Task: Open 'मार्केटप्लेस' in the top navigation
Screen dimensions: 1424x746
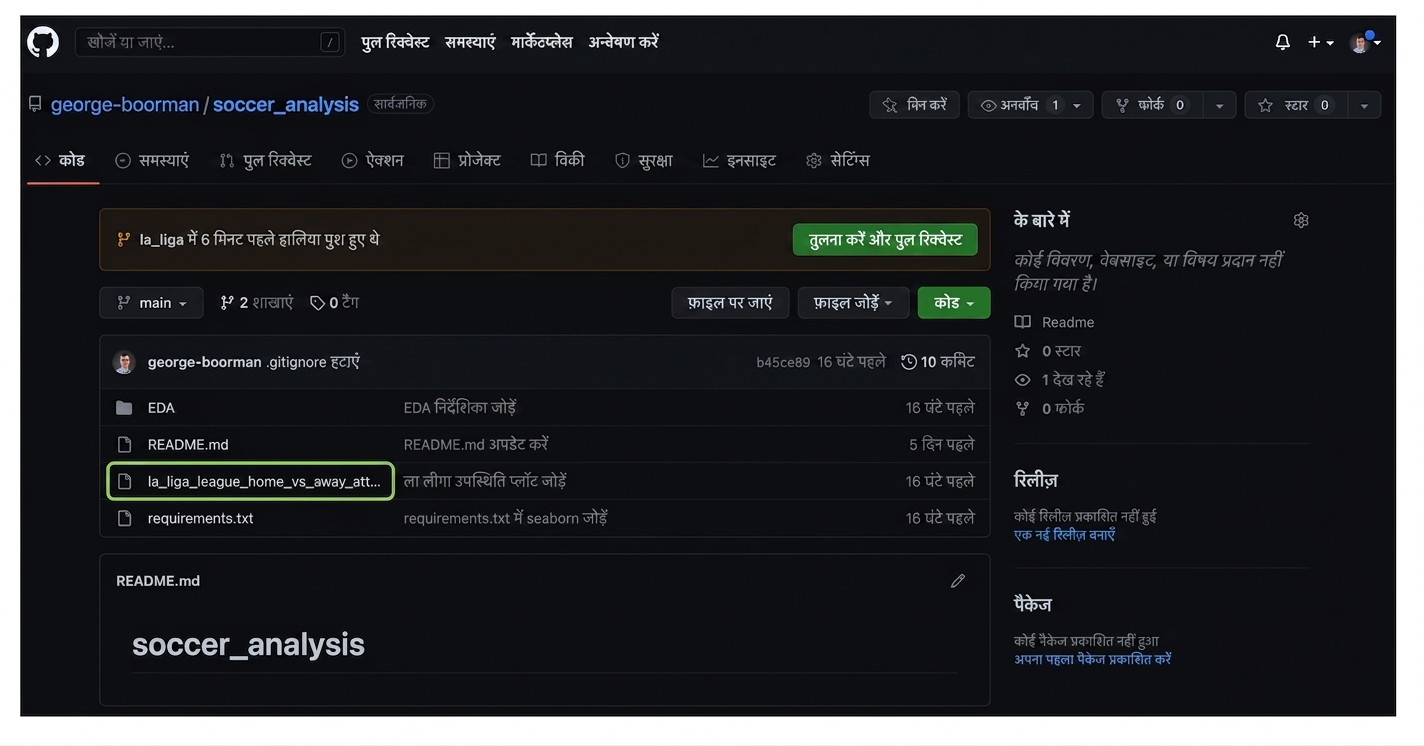Action: (542, 42)
